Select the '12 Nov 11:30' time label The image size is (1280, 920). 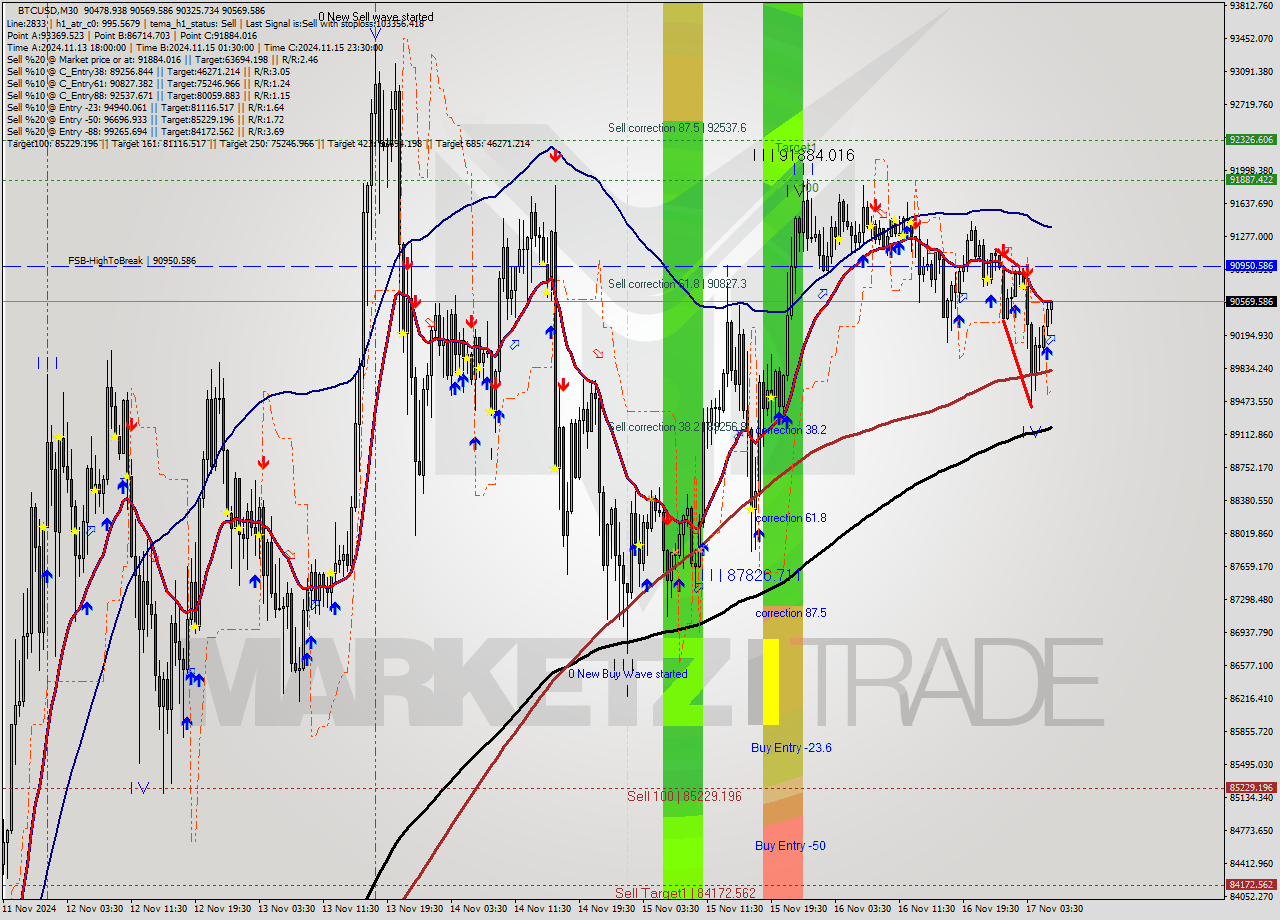158,909
